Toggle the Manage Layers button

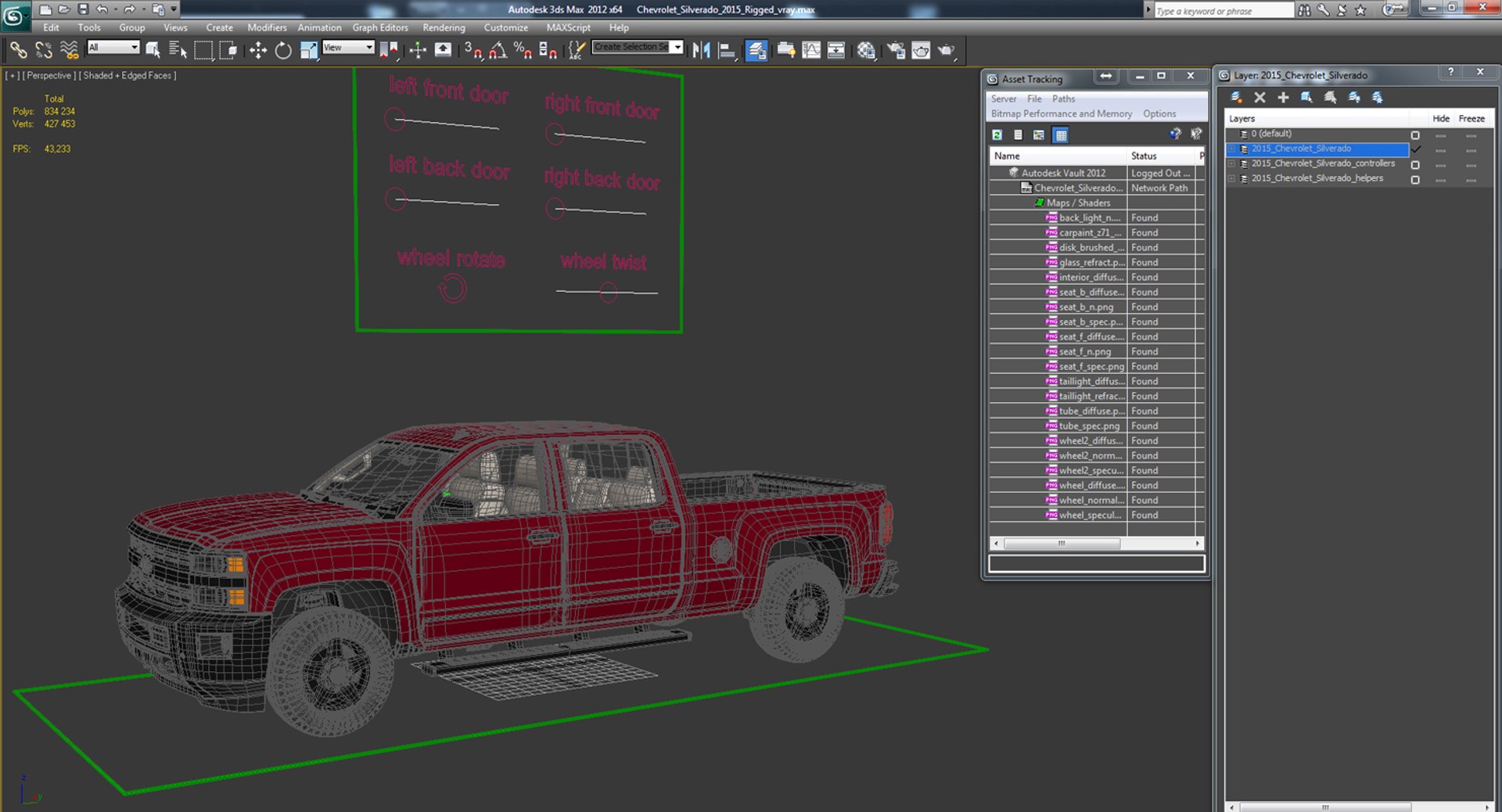[756, 51]
